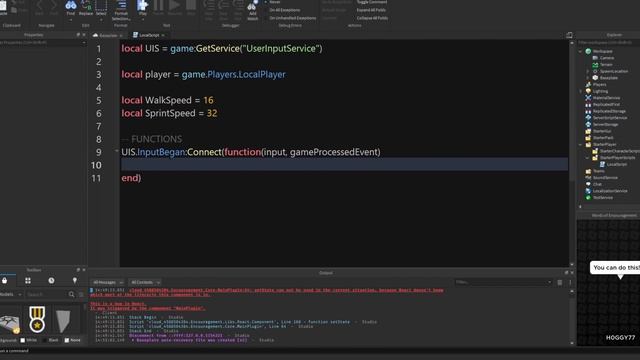Select SoundService in Explorer
The height and width of the screenshot is (360, 640).
pyautogui.click(x=602, y=178)
